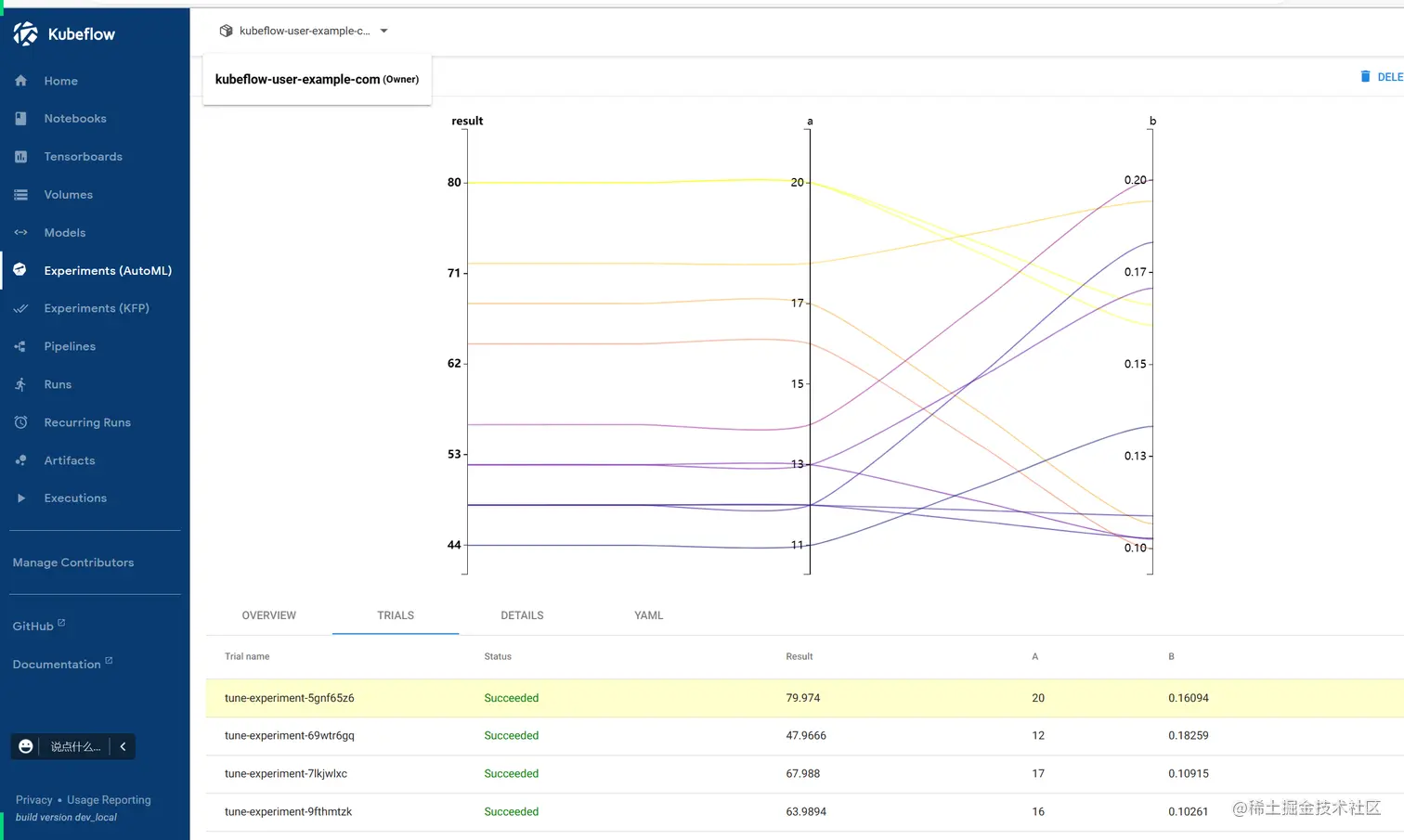
Task: Open Notebooks via its sidebar icon
Action: tap(21, 119)
